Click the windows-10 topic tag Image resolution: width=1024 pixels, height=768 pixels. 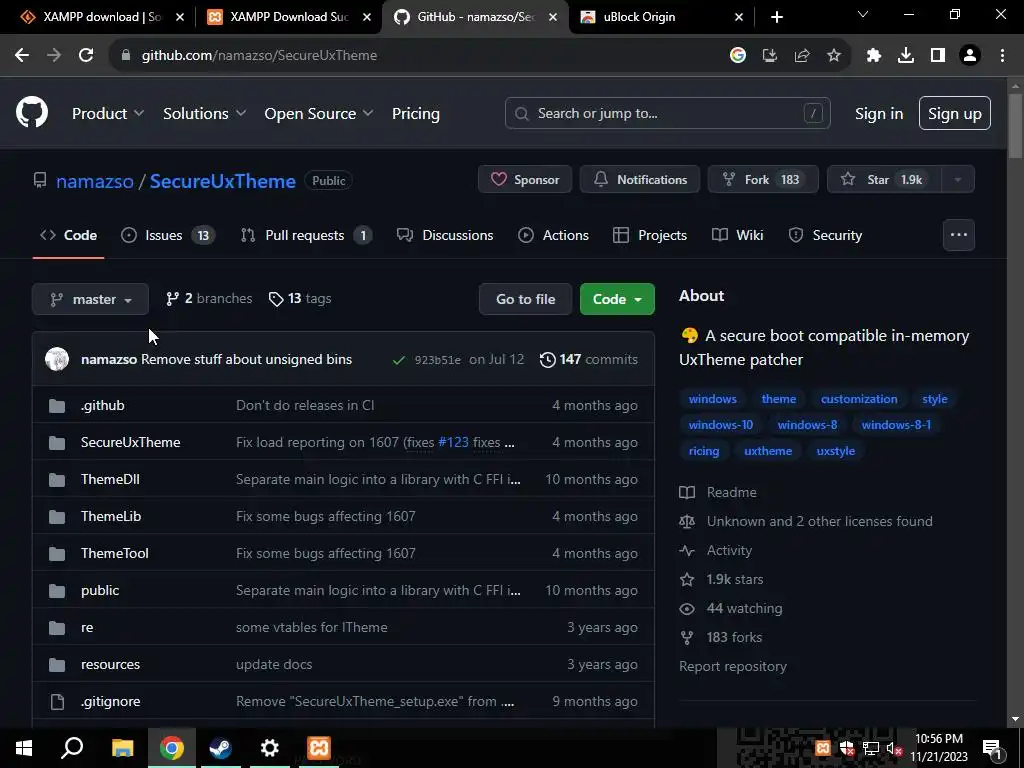coord(720,425)
